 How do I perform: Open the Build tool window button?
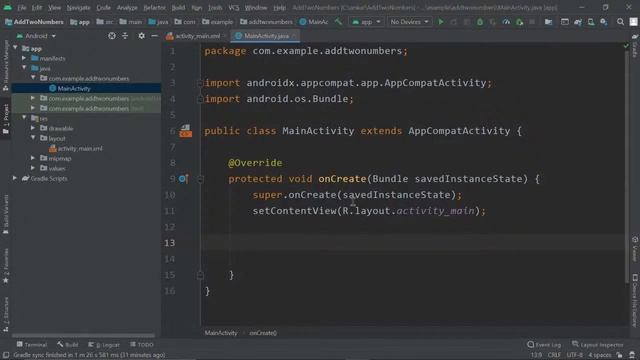point(68,344)
